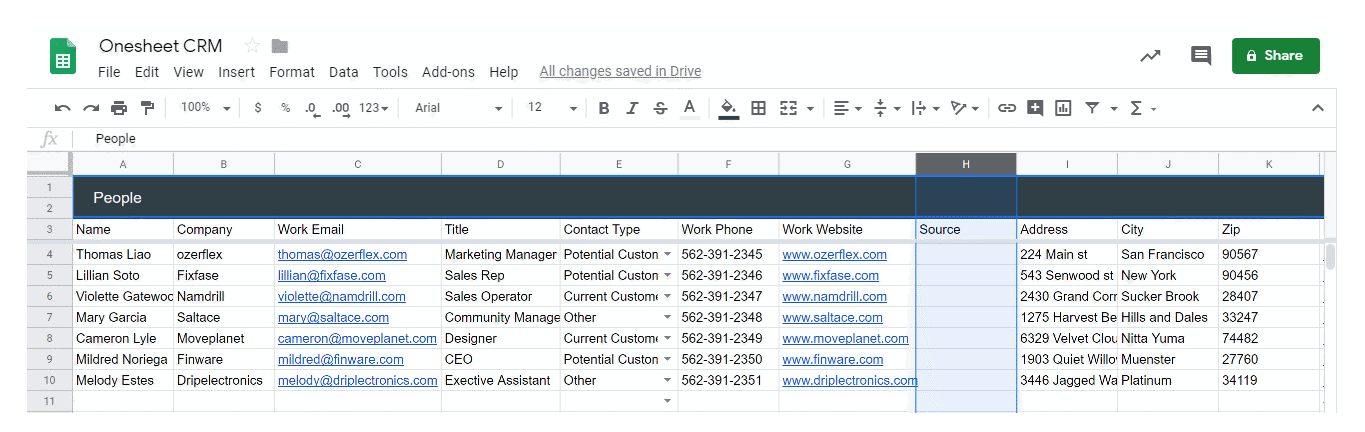
Task: Open the View menu
Action: 188,72
